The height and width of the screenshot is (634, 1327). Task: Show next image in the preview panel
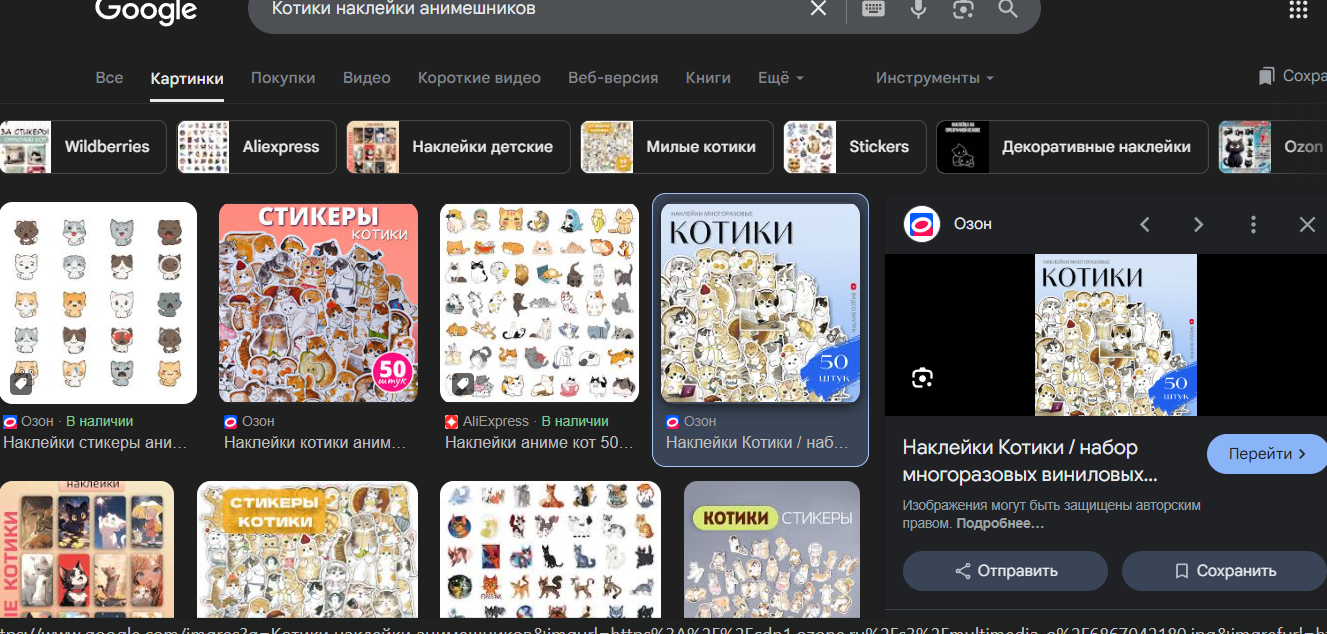point(1198,224)
